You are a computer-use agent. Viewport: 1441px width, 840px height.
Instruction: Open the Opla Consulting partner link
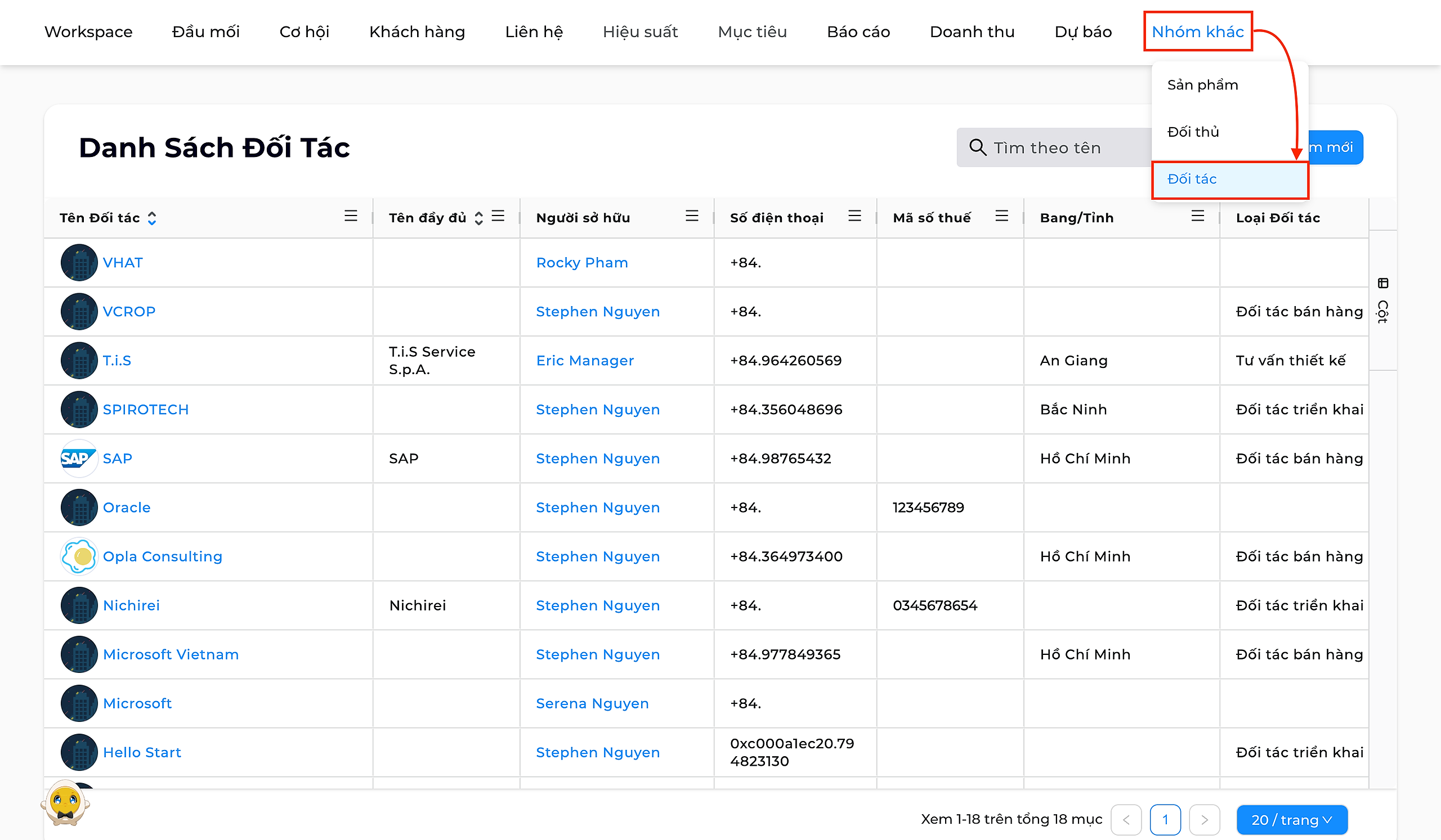pyautogui.click(x=163, y=556)
